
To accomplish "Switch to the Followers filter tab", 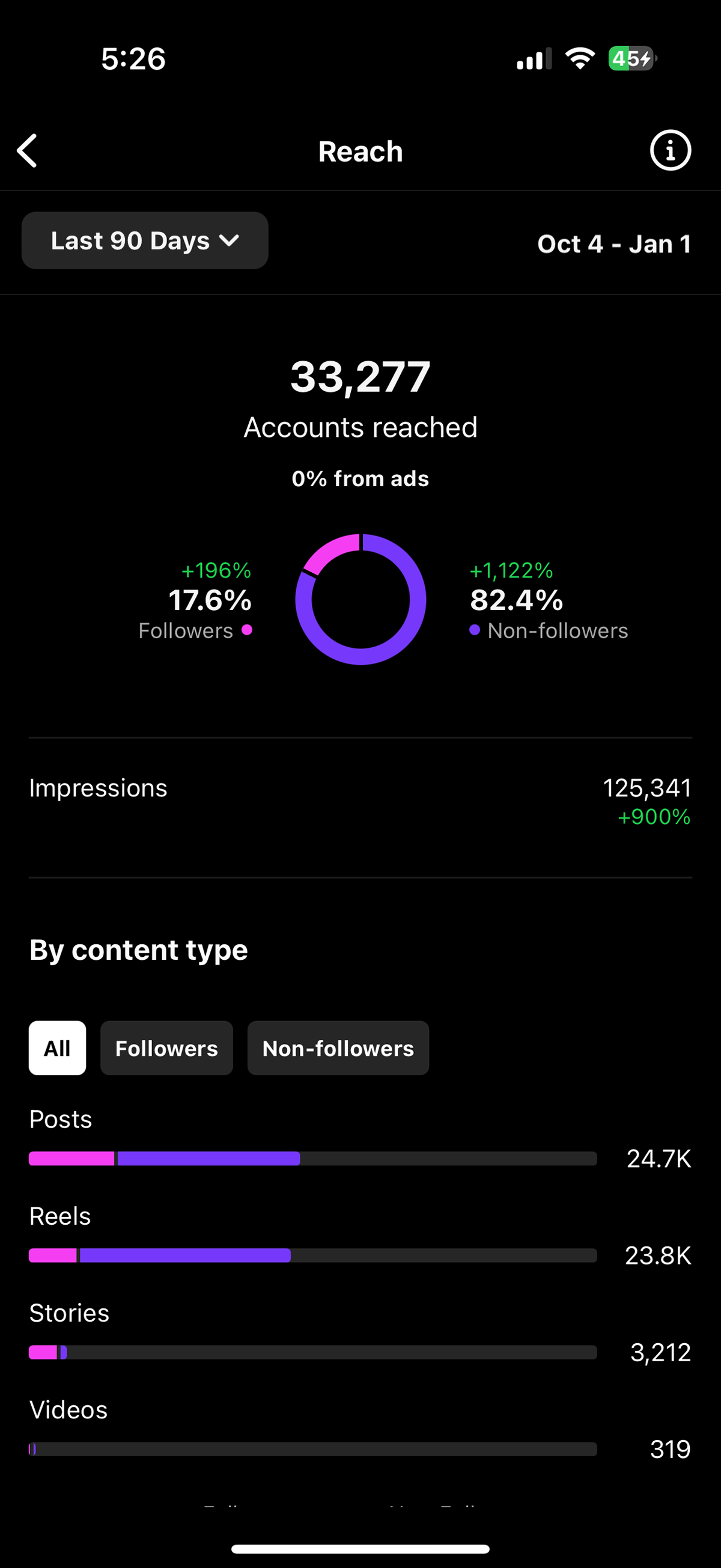I will point(166,1048).
